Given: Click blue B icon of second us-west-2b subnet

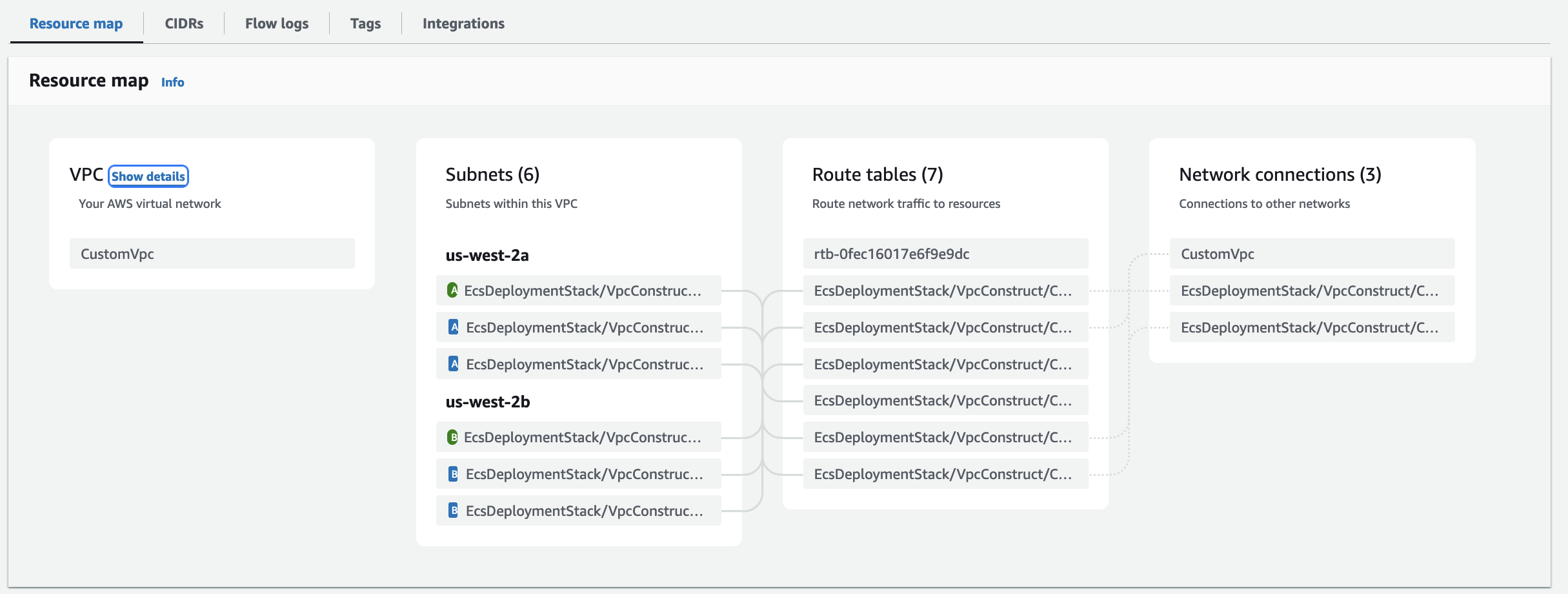Looking at the screenshot, I should coord(454,474).
